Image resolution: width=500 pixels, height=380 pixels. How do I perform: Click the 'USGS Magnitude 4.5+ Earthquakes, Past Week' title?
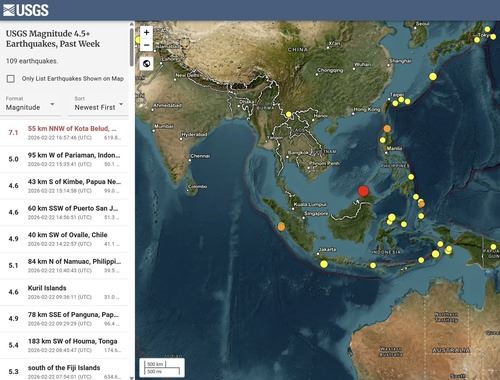tap(53, 39)
